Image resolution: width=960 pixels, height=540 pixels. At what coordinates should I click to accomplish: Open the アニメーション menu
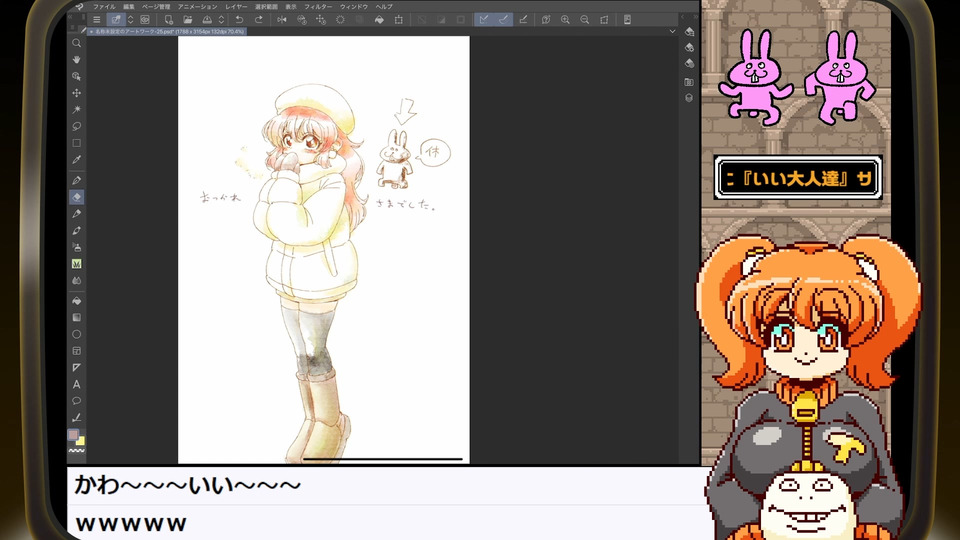point(197,7)
